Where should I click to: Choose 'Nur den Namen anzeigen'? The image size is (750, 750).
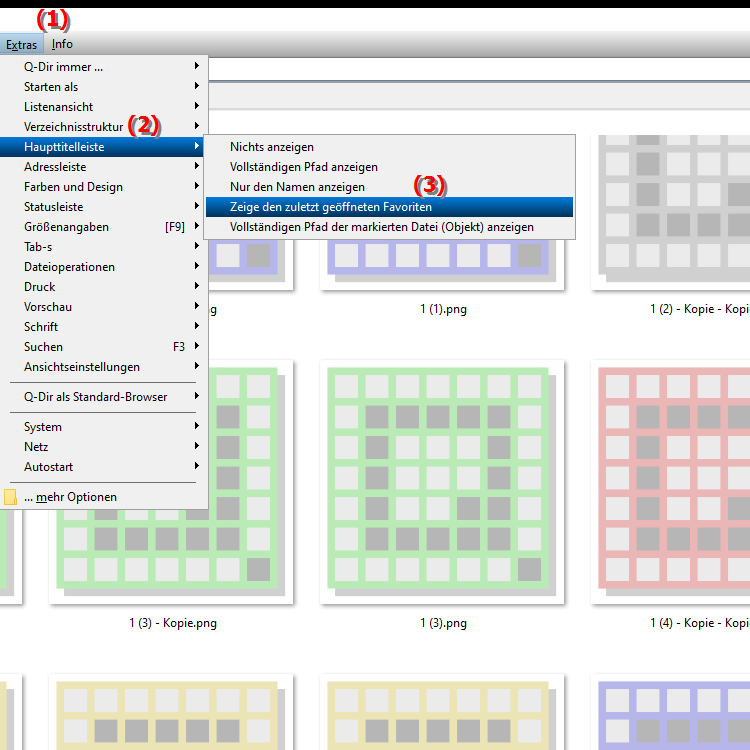389,187
